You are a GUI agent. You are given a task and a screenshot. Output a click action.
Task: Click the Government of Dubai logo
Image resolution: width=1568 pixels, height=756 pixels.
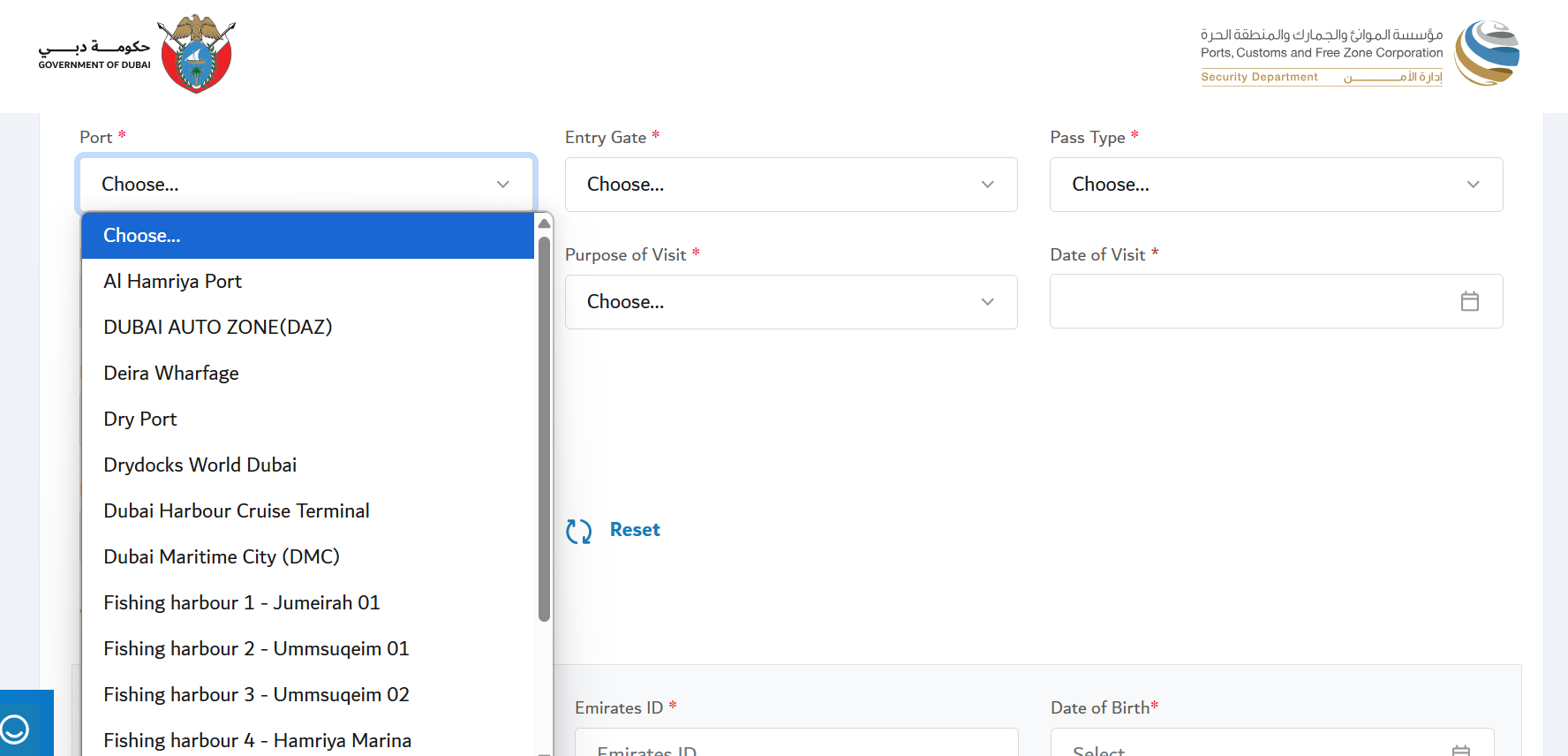click(137, 54)
